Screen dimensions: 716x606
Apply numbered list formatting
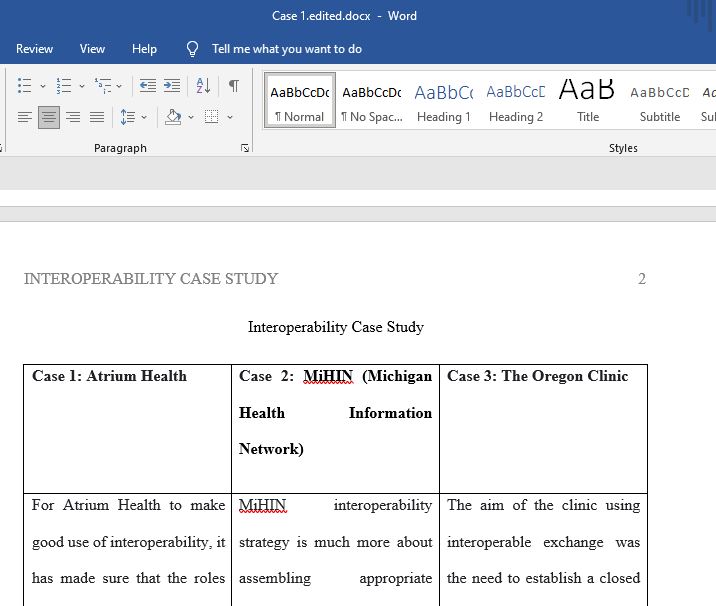point(63,85)
